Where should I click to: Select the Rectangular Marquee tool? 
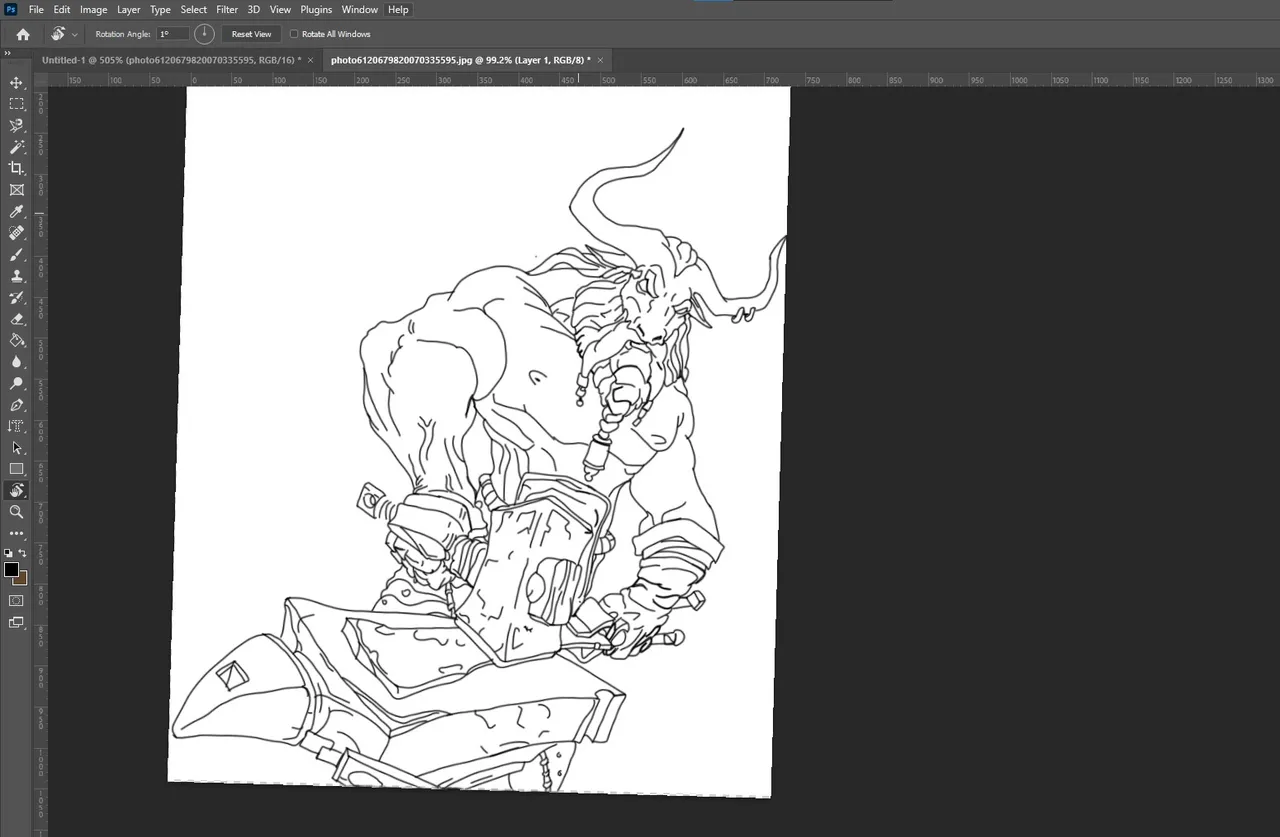[16, 104]
